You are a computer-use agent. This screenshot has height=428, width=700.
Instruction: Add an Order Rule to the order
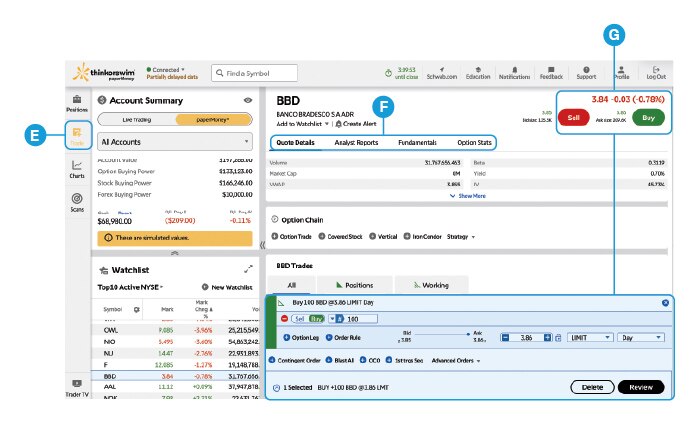point(343,337)
